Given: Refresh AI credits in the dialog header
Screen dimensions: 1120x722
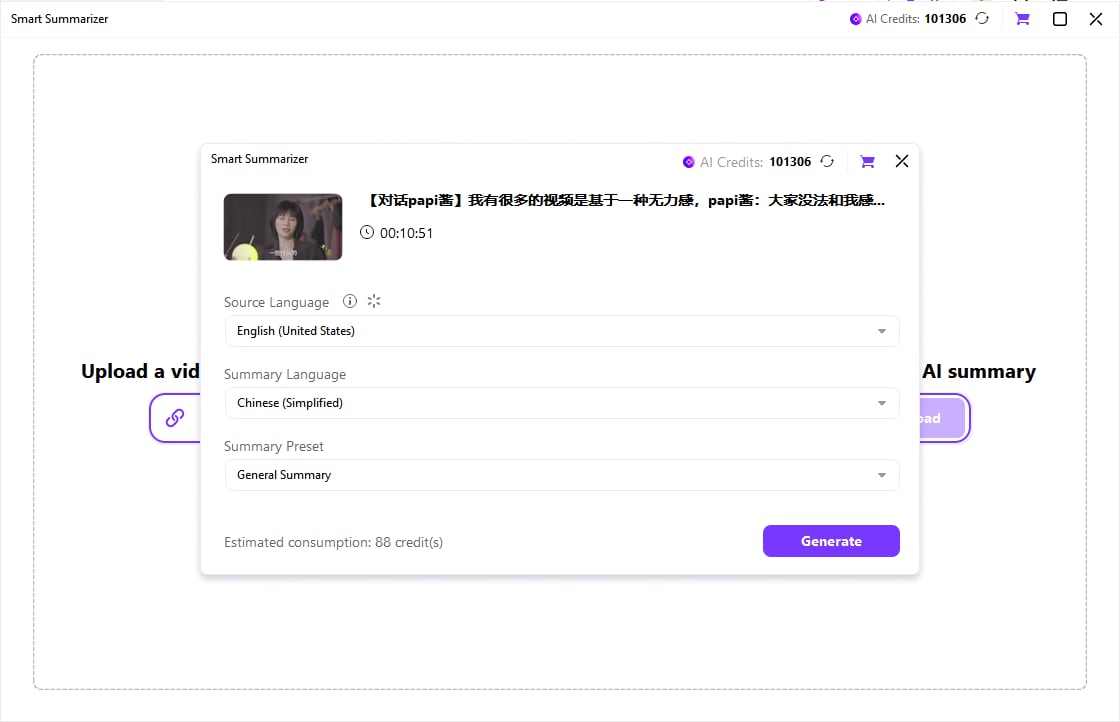Looking at the screenshot, I should tap(827, 161).
